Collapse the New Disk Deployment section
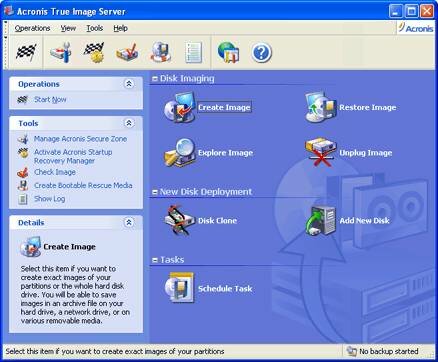This screenshot has width=438, height=362. click(155, 192)
